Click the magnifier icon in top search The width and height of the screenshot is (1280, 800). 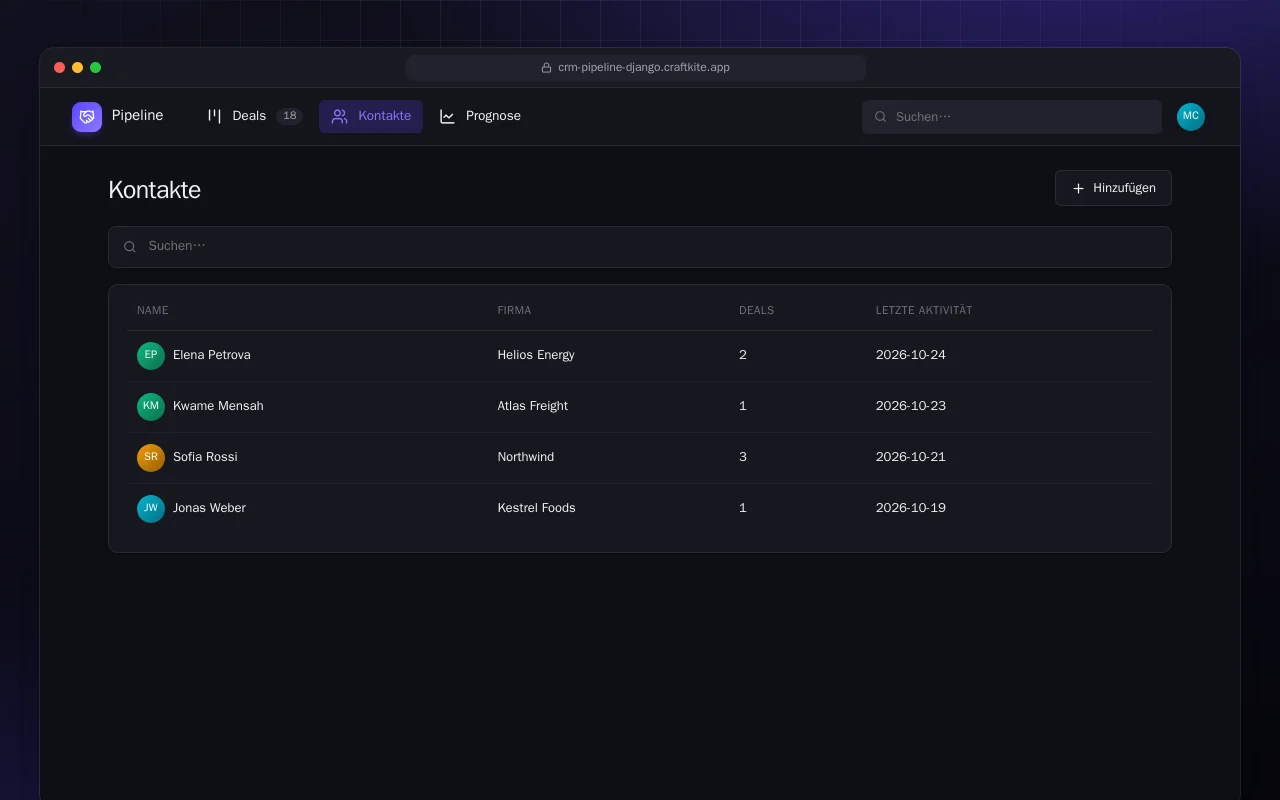(881, 117)
